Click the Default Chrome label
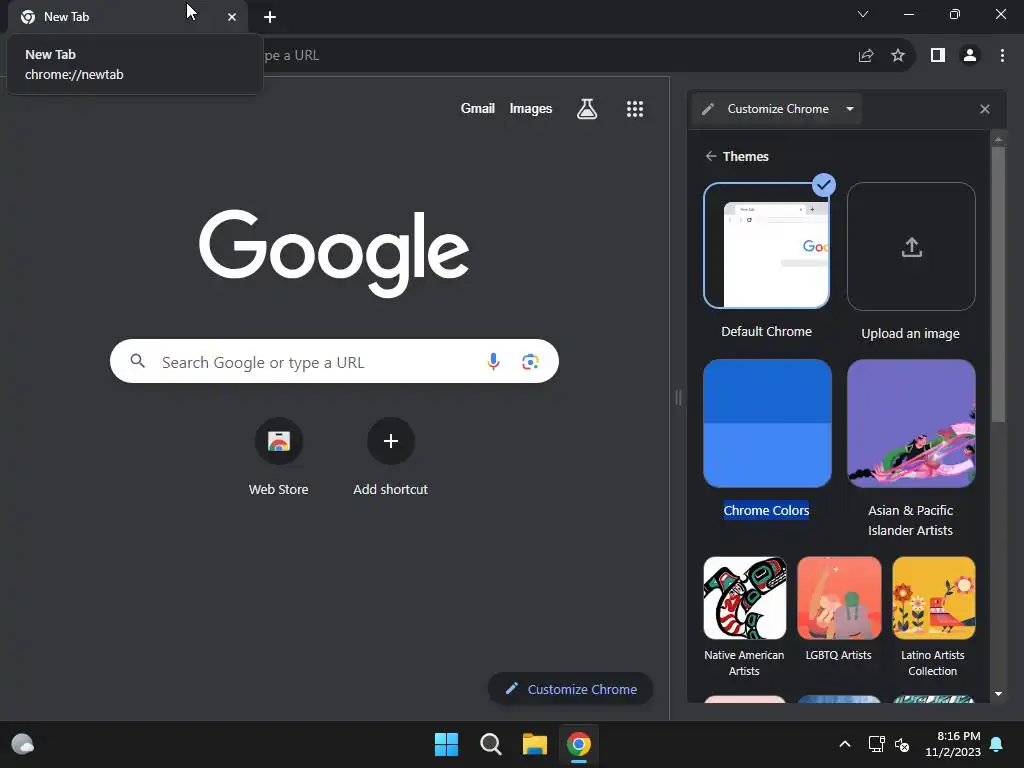Screen dimensions: 1024x768 [766, 331]
